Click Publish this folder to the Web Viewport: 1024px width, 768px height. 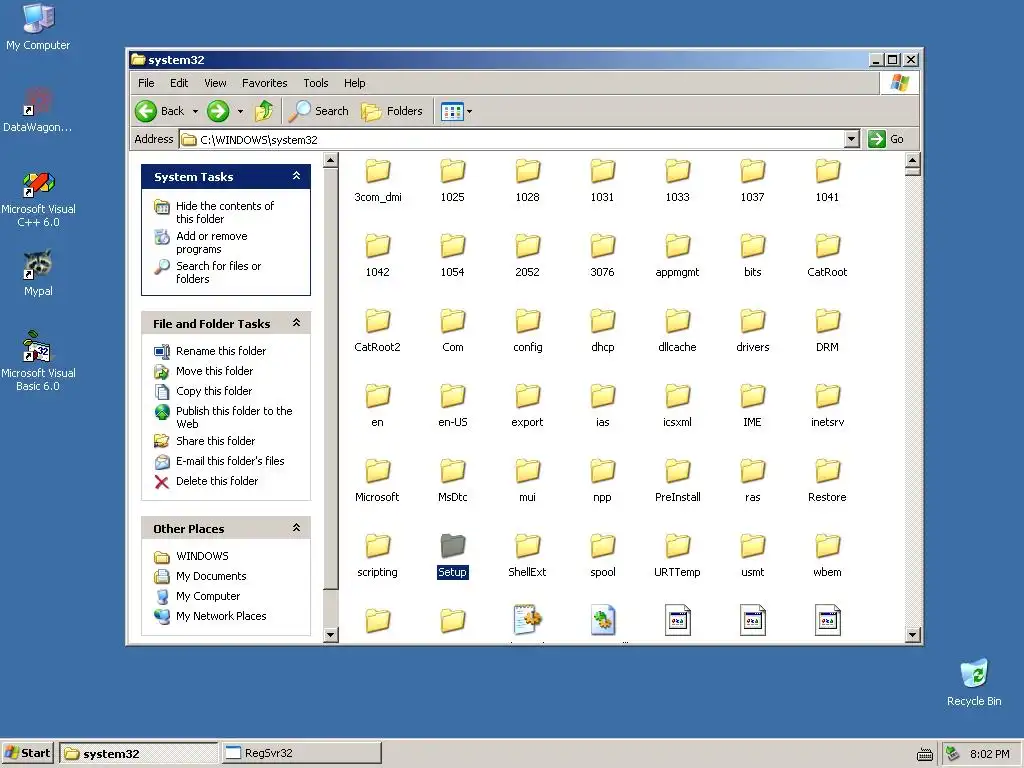tap(234, 417)
